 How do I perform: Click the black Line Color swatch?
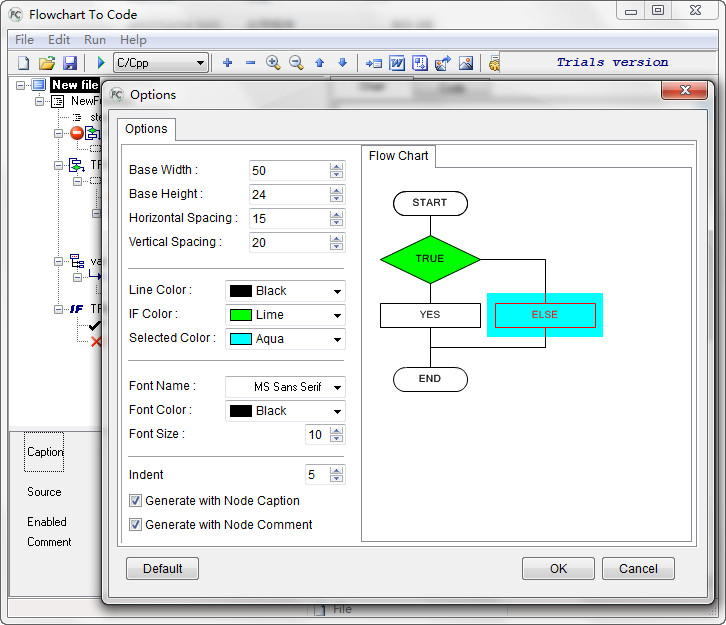coord(241,291)
